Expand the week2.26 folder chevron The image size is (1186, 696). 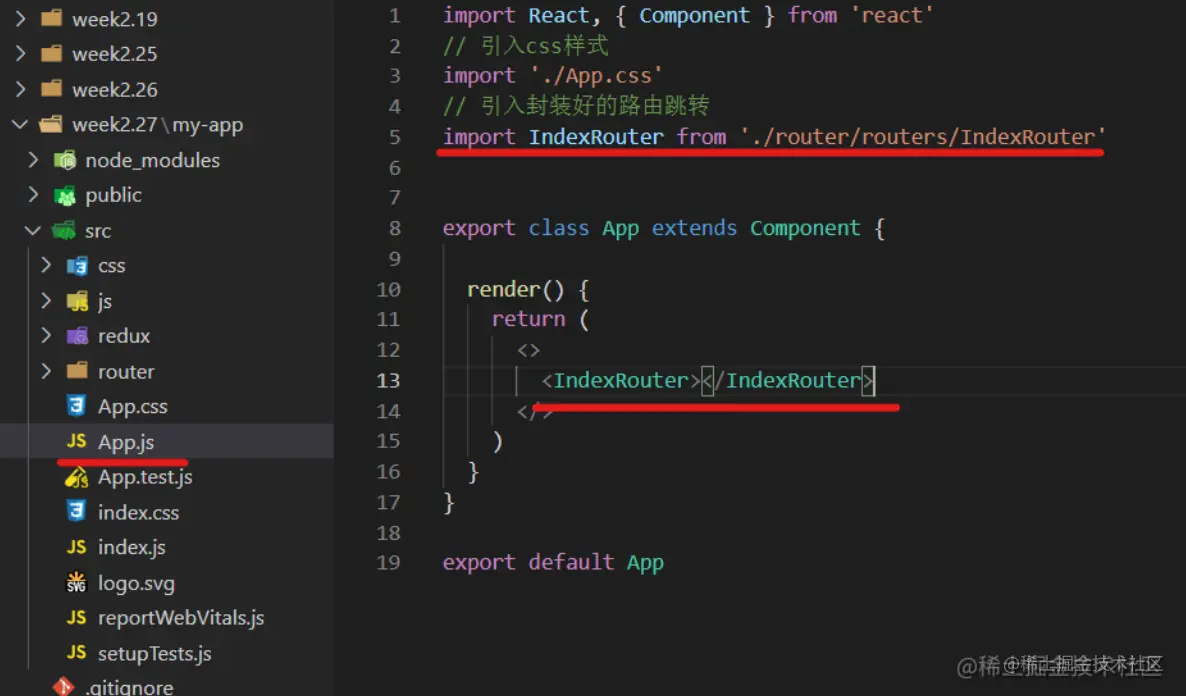pos(20,89)
